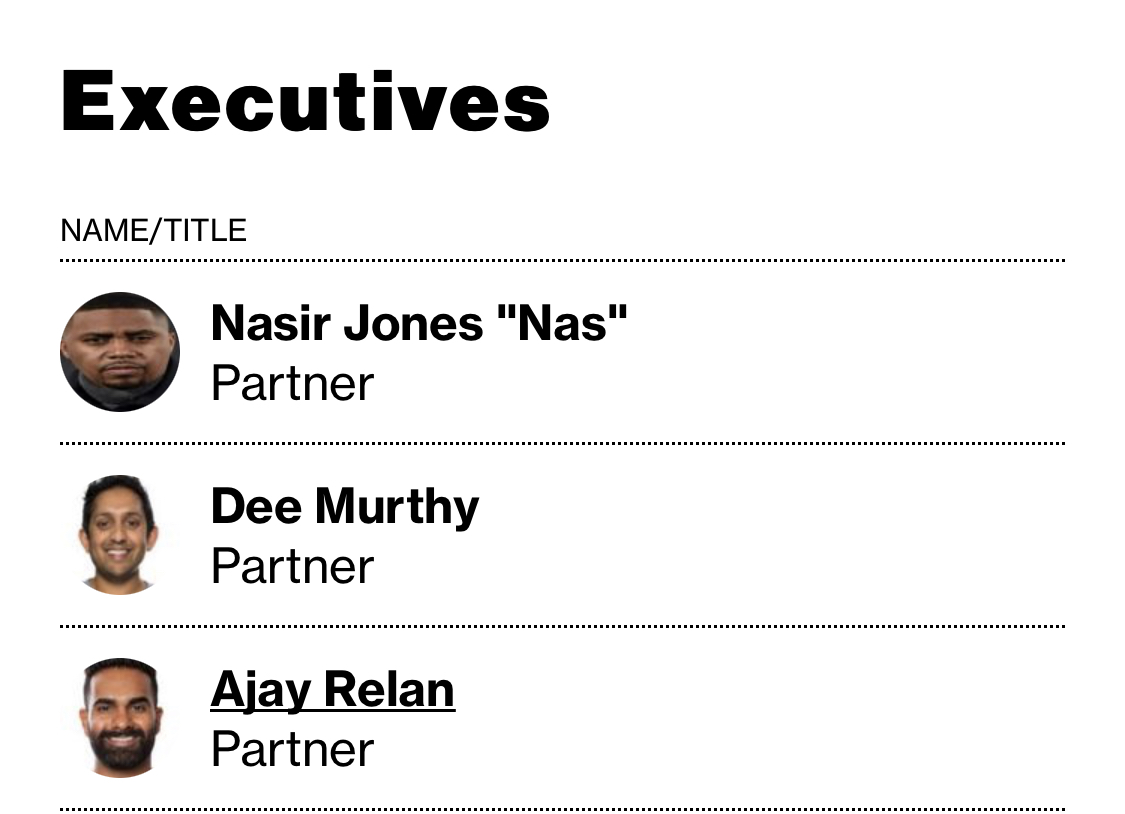The image size is (1125, 814).
Task: Click the word "Relan" in underlined name
Action: [x=390, y=689]
